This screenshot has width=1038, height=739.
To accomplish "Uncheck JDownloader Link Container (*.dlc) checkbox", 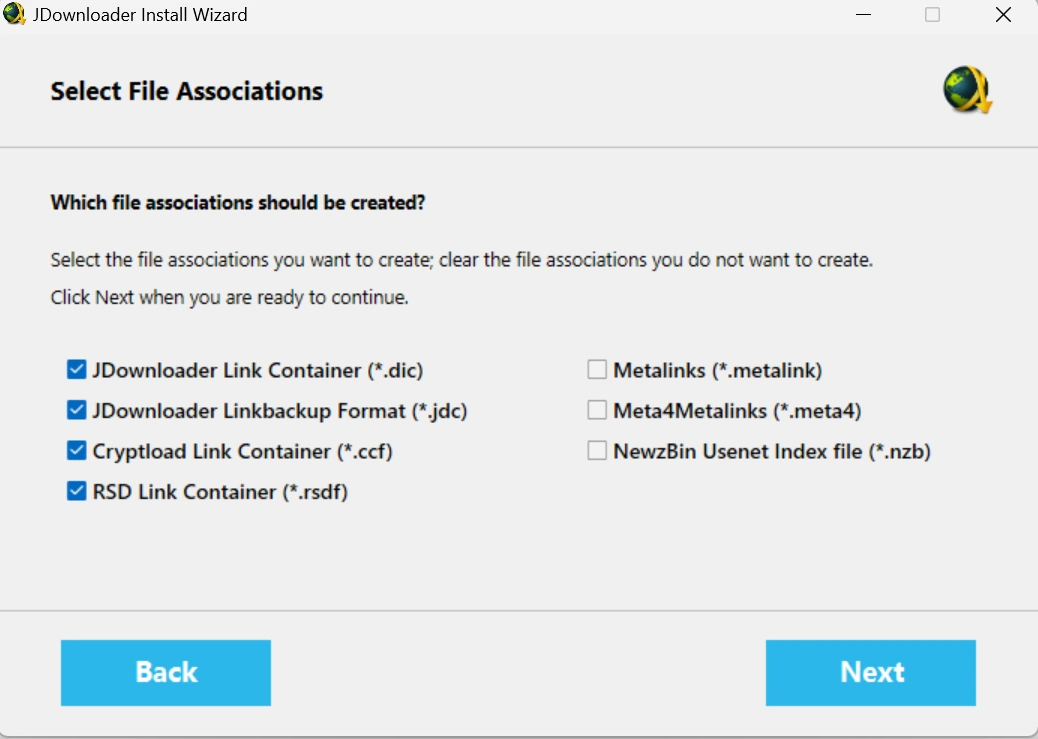I will tap(77, 370).
